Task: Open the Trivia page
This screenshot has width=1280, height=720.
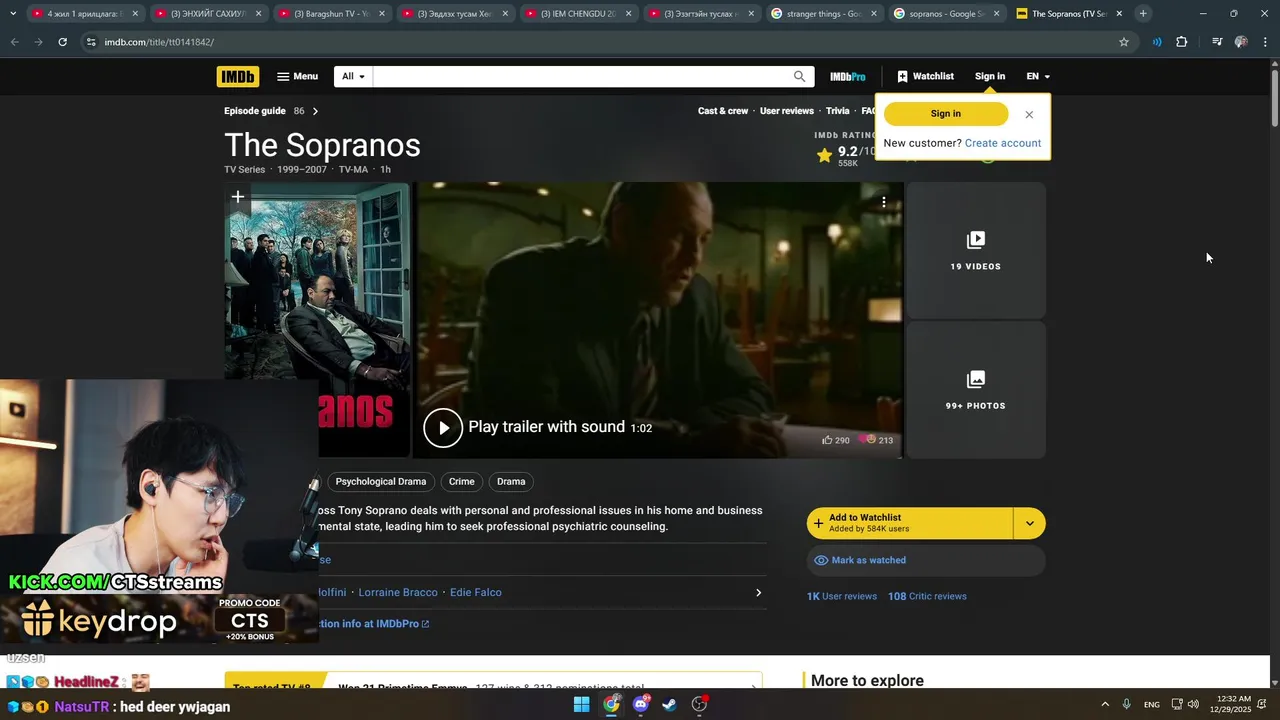Action: [838, 111]
